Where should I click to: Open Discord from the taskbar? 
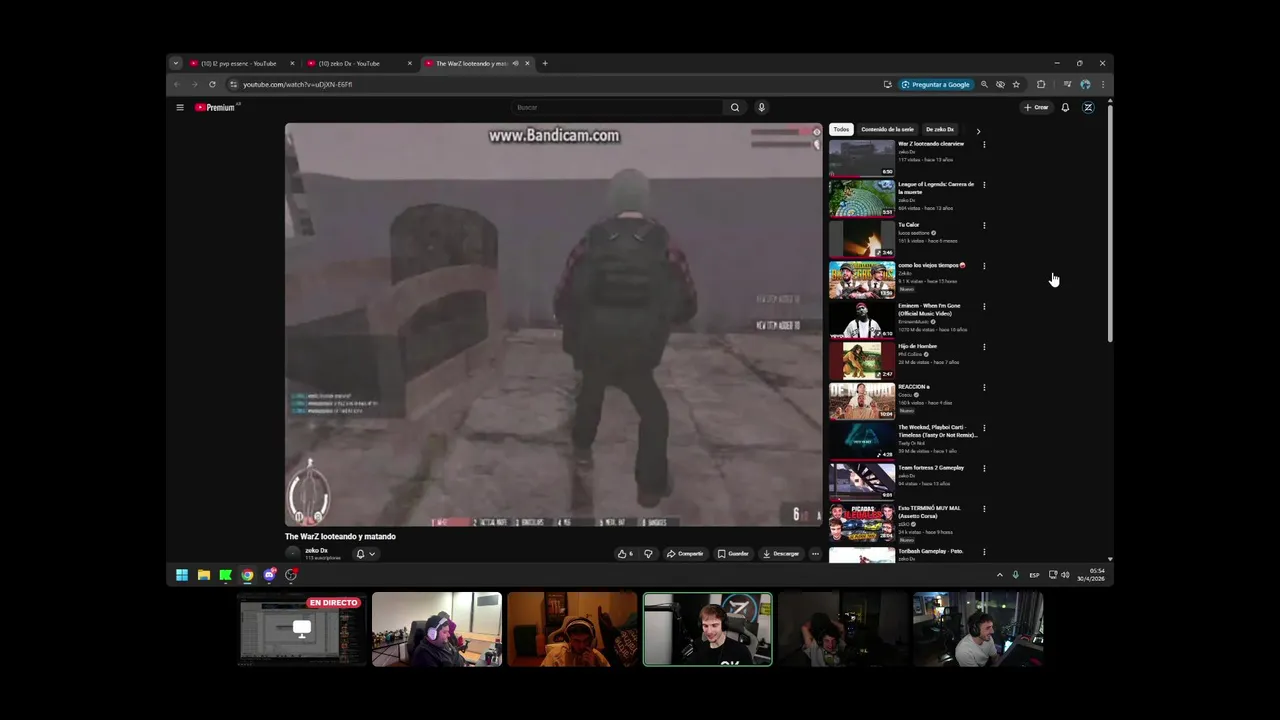click(269, 575)
